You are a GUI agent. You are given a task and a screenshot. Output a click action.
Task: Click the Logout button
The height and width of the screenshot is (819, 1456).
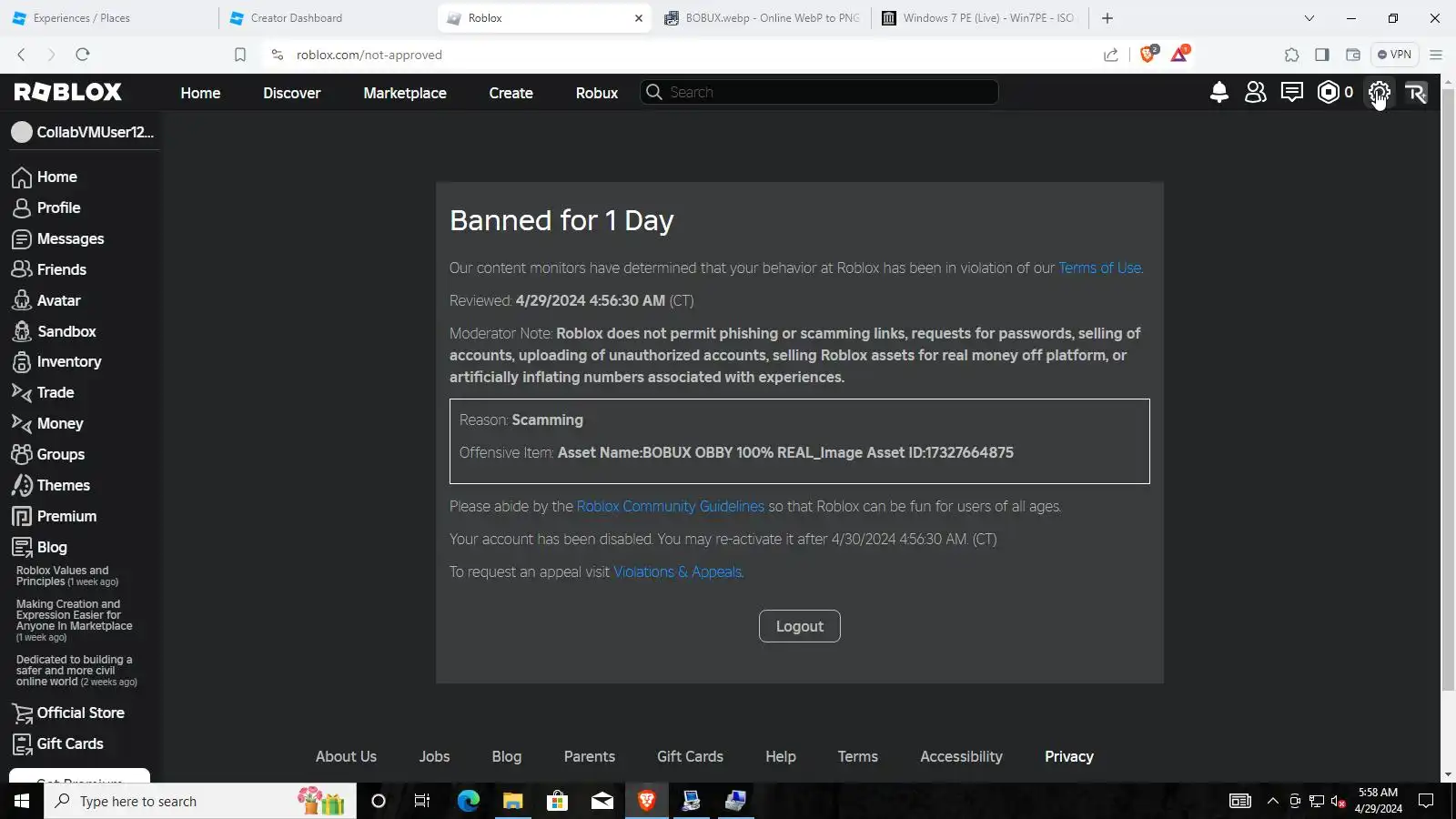point(800,626)
